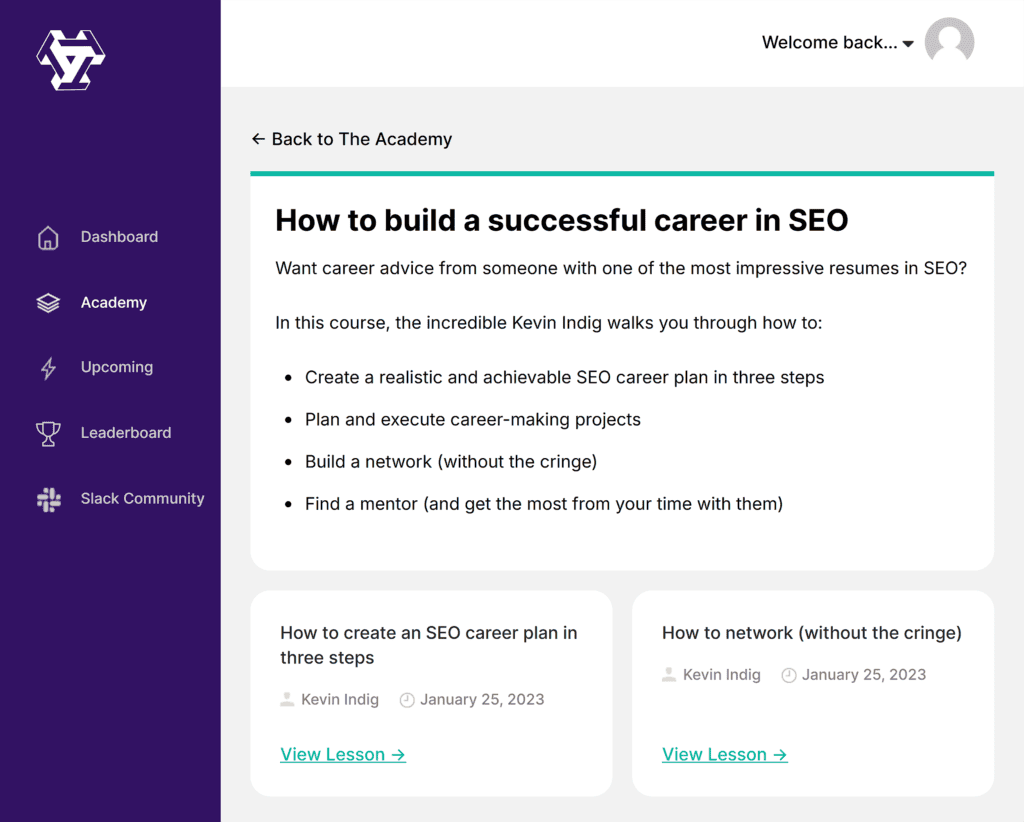Screen dimensions: 1024x822
Task: Open the Slack Community link
Action: [x=142, y=498]
